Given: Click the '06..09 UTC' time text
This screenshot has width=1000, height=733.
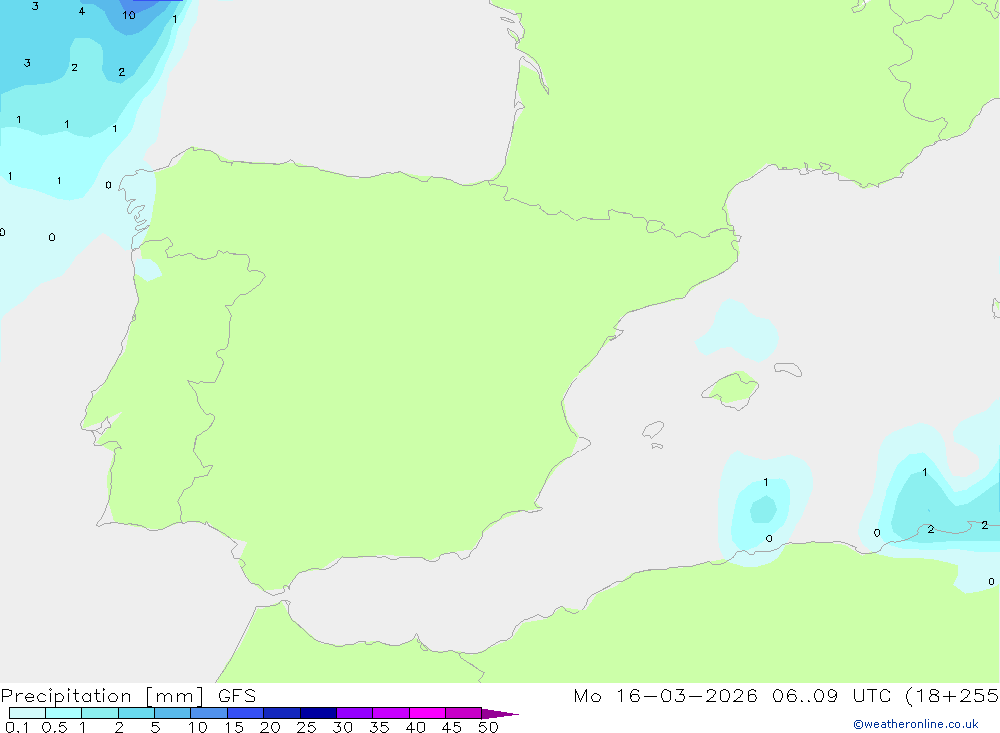Looking at the screenshot, I should (831, 696).
